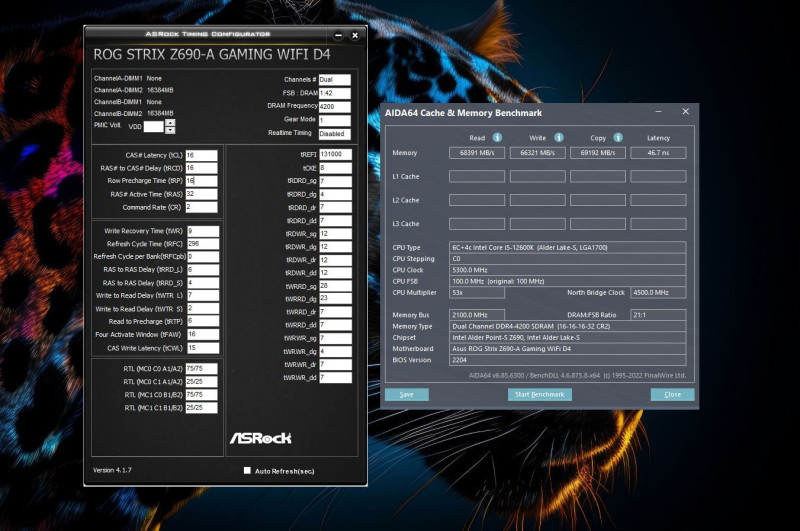Click the Memory Copy result 69192 MB/s
This screenshot has height=531, width=800.
[x=598, y=153]
